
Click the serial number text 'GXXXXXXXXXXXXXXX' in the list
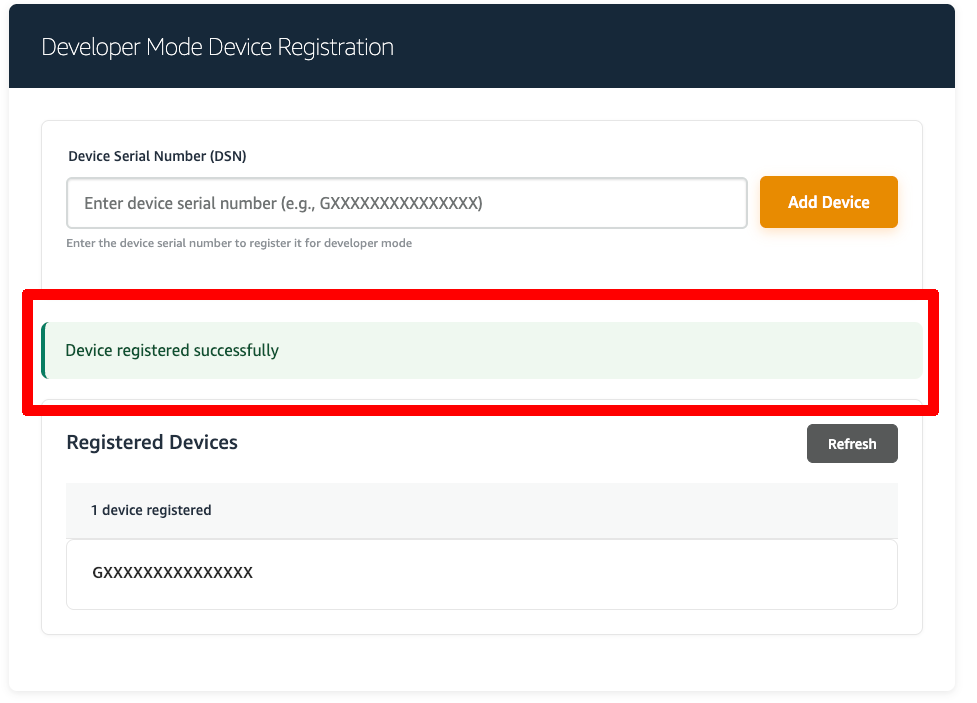[172, 573]
